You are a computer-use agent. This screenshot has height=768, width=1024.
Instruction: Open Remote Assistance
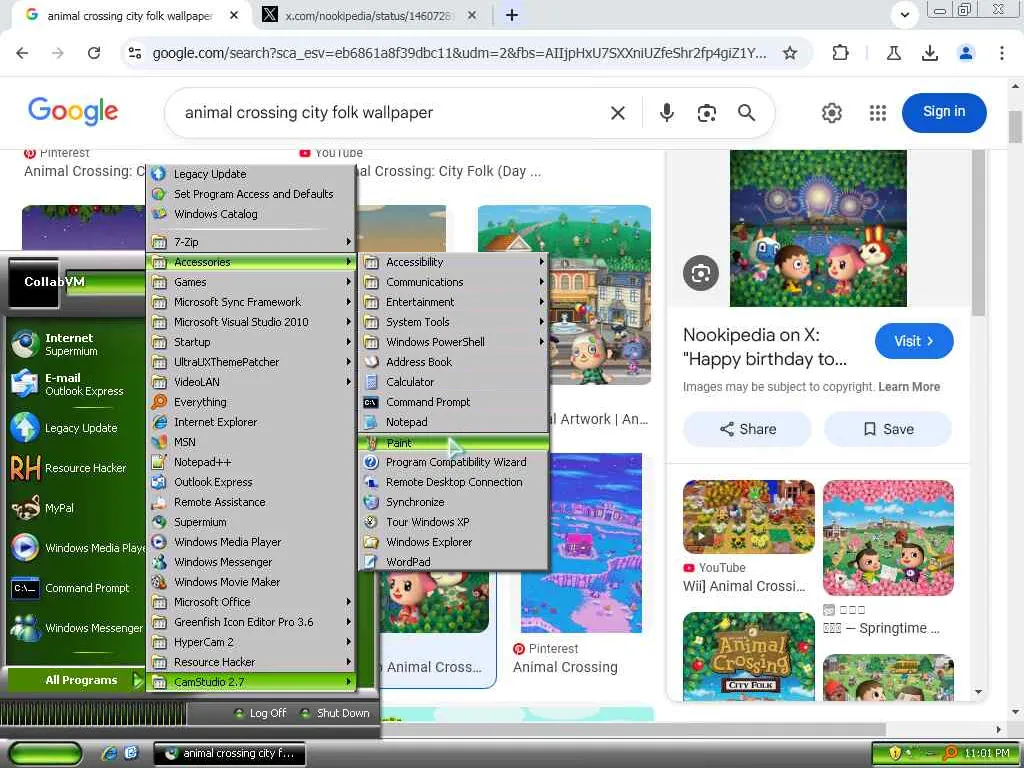tap(251, 502)
